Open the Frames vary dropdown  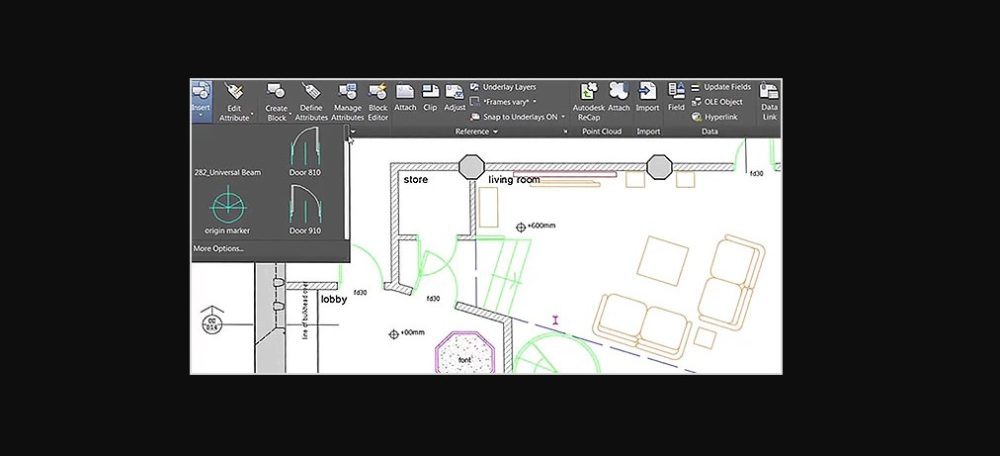point(509,102)
